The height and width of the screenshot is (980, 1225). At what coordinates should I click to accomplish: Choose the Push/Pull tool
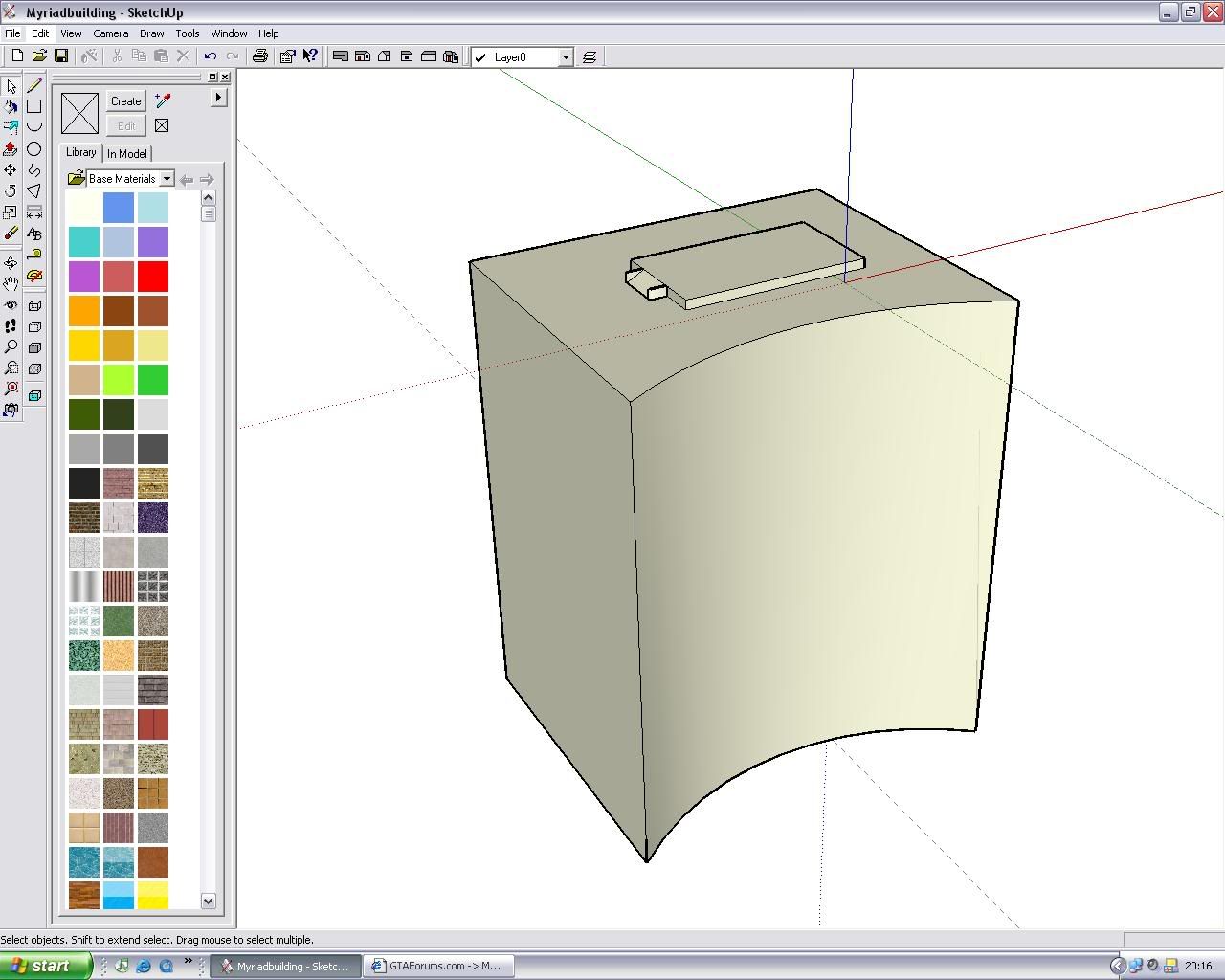tap(11, 148)
